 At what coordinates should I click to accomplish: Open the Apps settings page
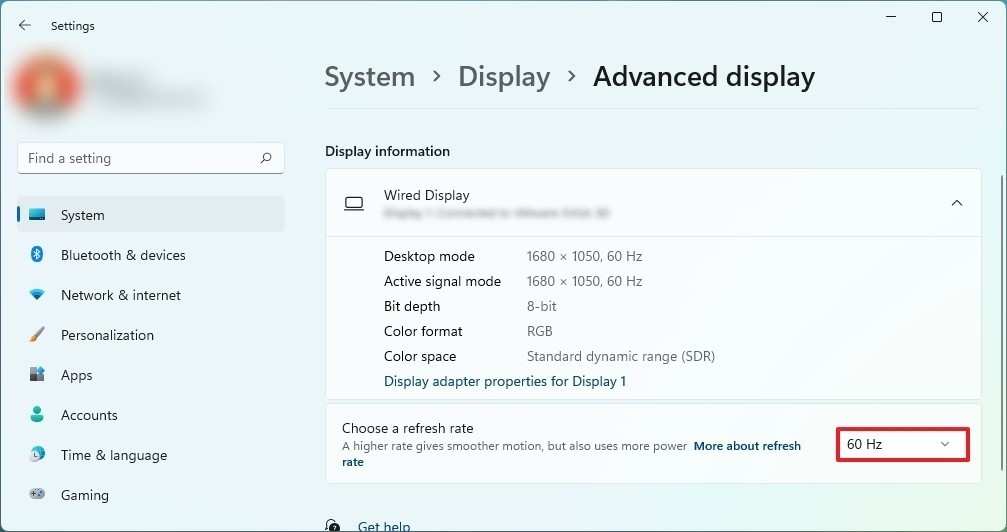point(150,375)
